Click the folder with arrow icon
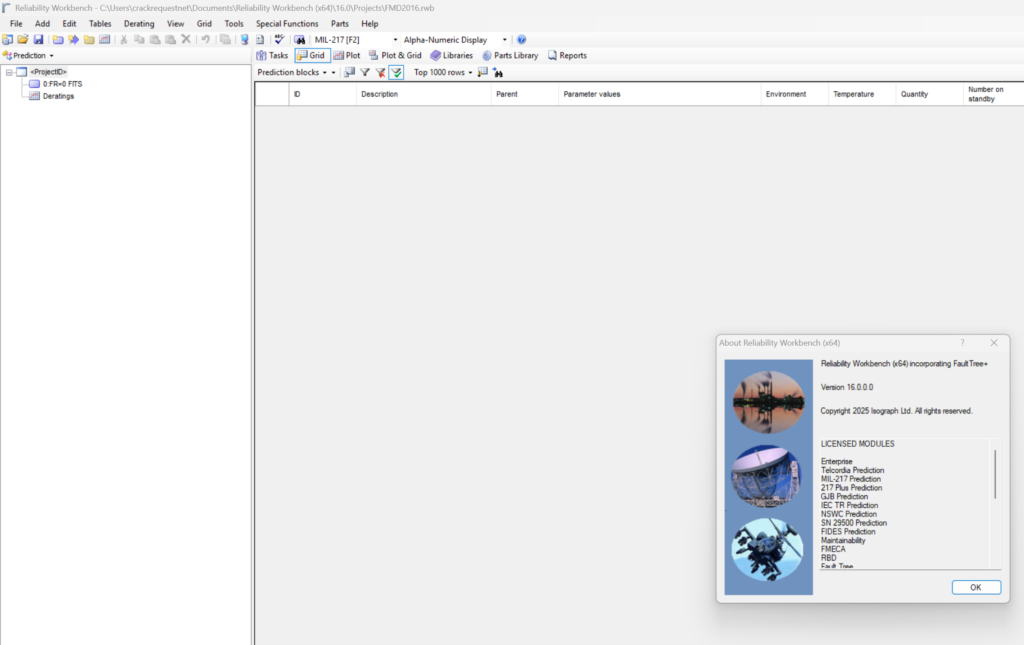Screen dimensions: 1024x645 pyautogui.click(x=73, y=40)
